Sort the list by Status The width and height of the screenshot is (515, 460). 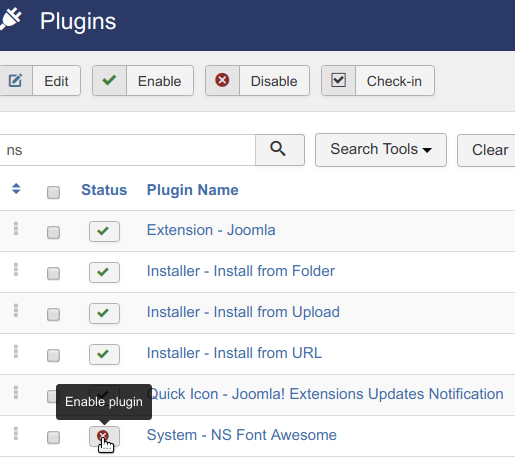(104, 190)
